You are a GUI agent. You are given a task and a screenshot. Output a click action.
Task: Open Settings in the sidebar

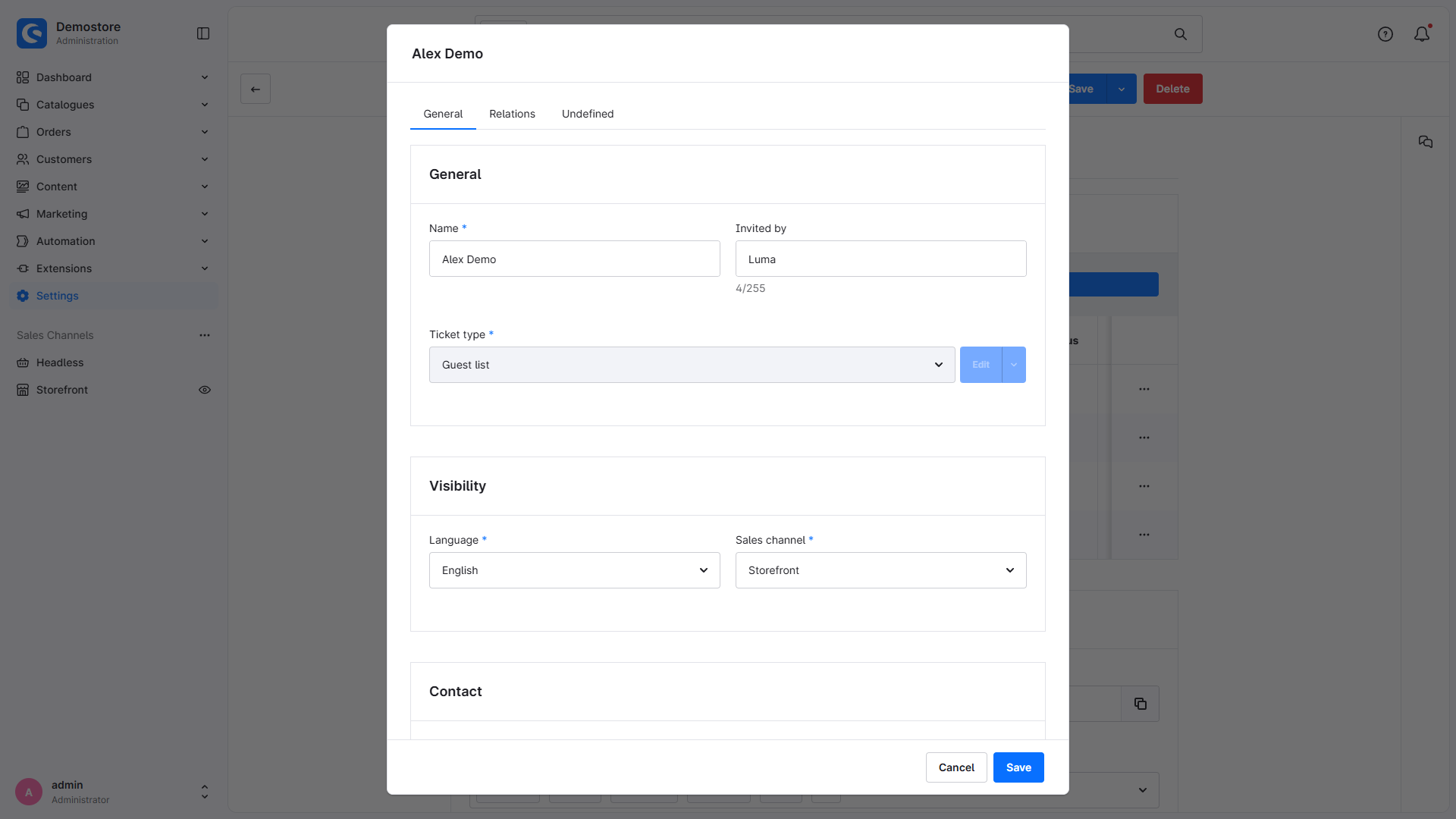pyautogui.click(x=114, y=296)
